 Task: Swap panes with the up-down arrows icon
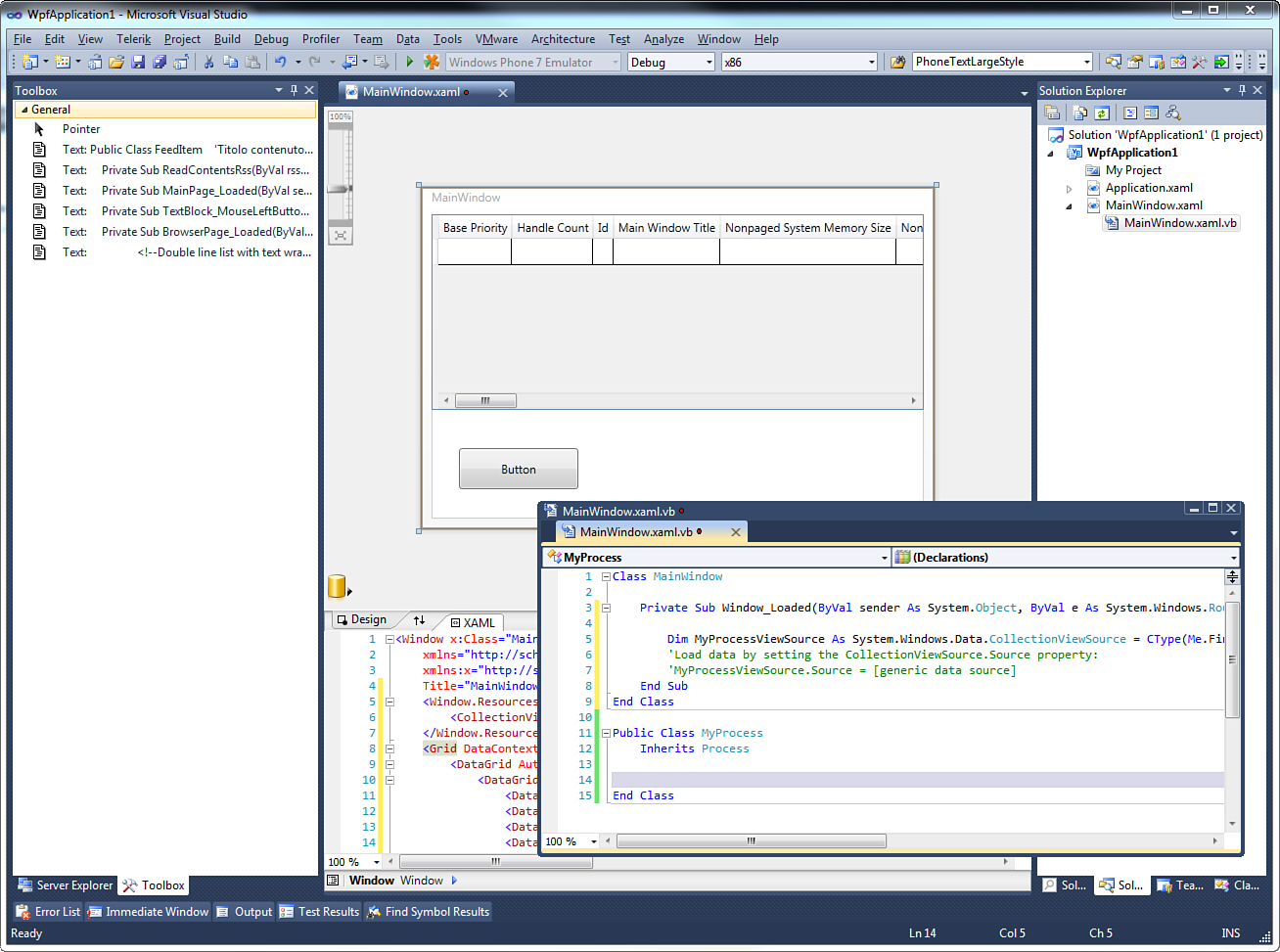(419, 620)
